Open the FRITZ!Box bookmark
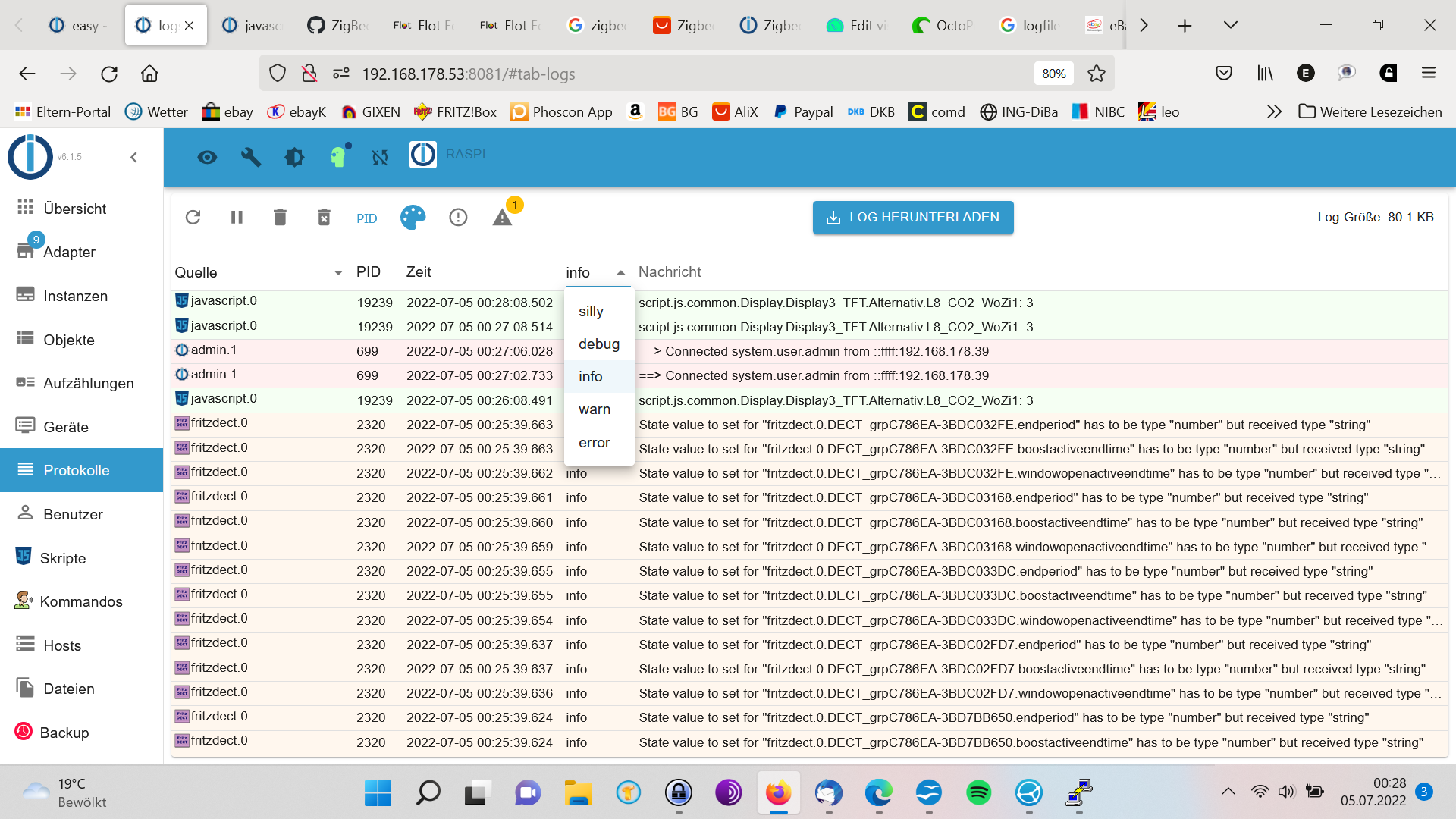This screenshot has width=1456, height=819. coord(455,112)
